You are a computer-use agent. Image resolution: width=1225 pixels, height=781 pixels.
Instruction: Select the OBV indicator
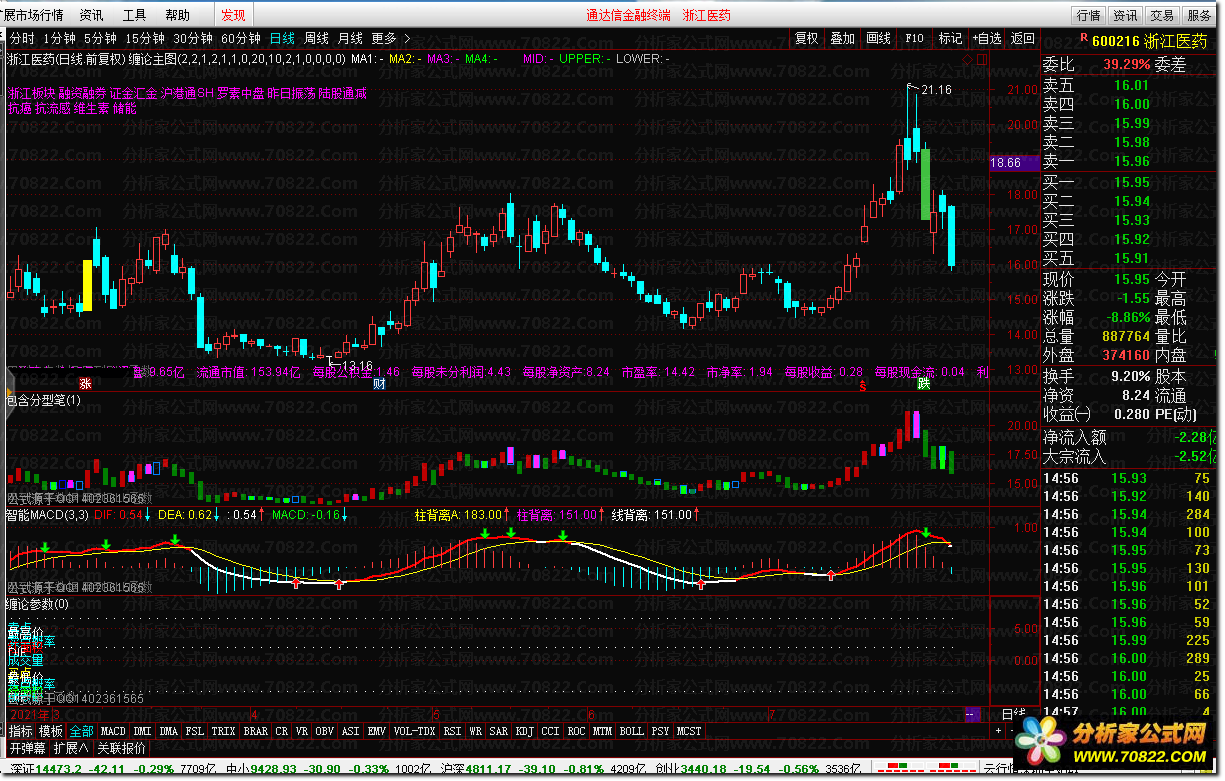[324, 731]
